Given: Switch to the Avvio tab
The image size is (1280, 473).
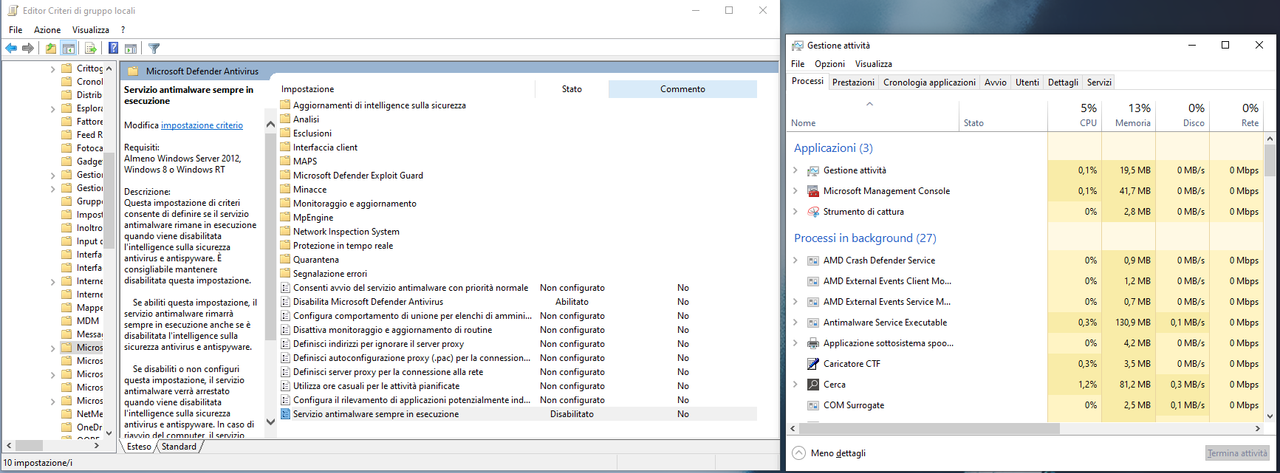Looking at the screenshot, I should 995,82.
